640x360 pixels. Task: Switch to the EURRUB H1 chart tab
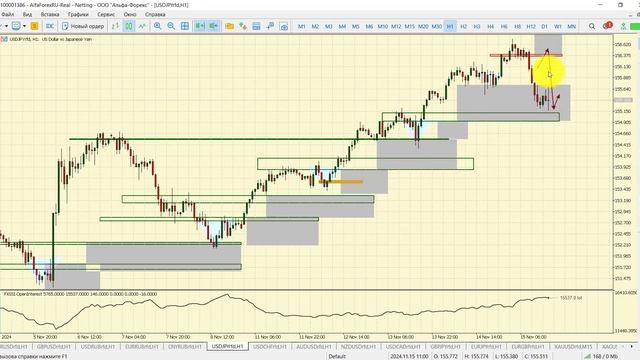142,347
